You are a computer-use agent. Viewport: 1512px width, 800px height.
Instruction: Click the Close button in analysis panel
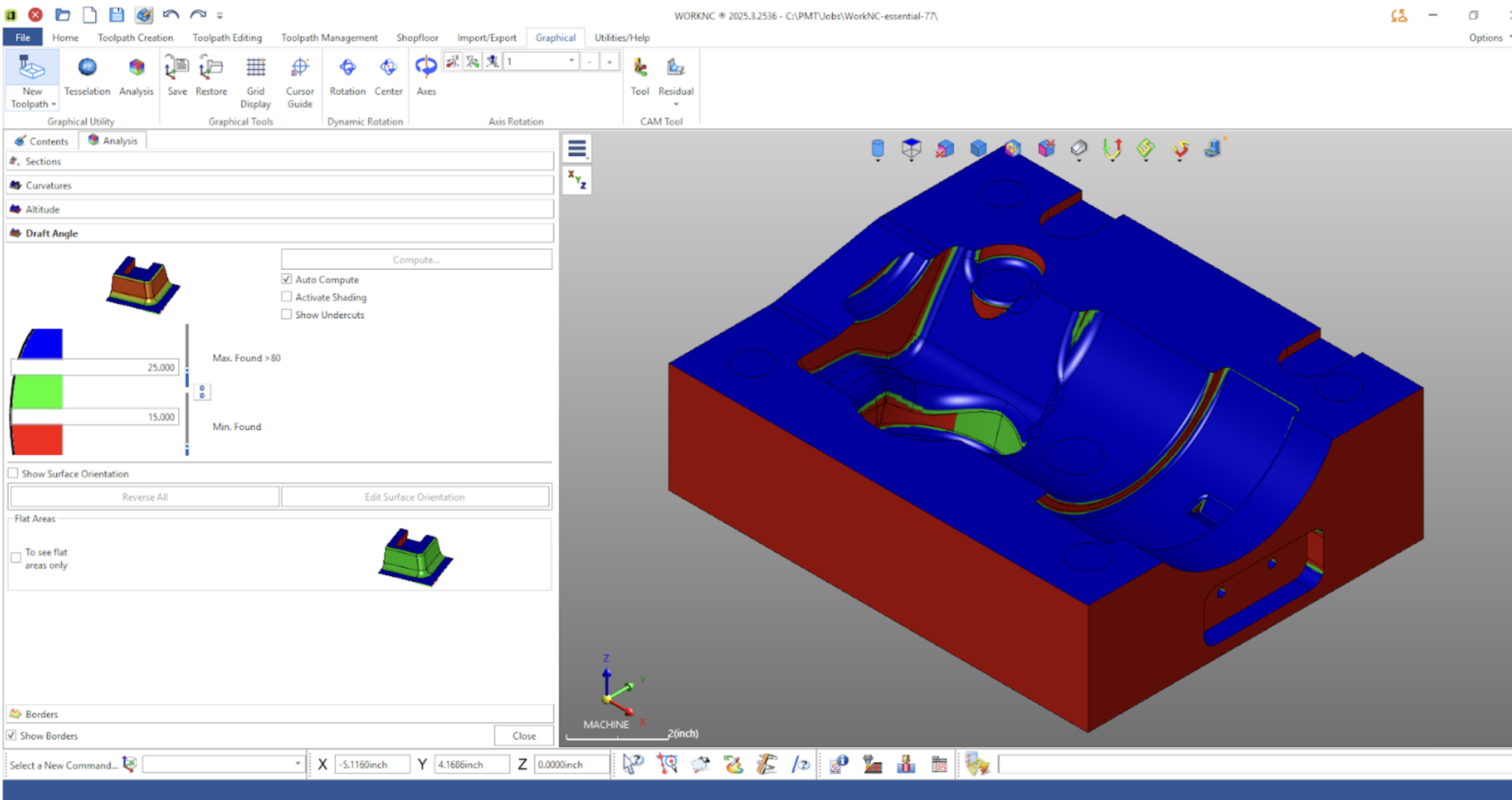pyautogui.click(x=523, y=736)
